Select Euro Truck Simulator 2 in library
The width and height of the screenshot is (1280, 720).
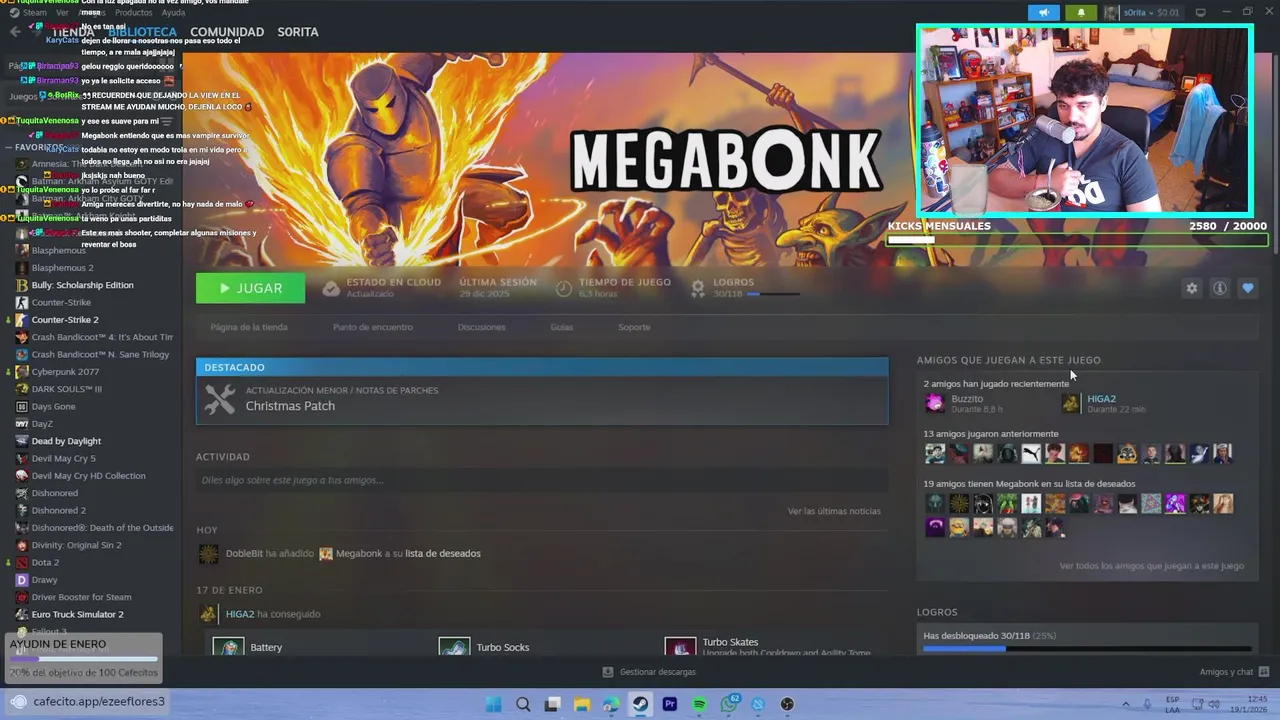point(78,614)
